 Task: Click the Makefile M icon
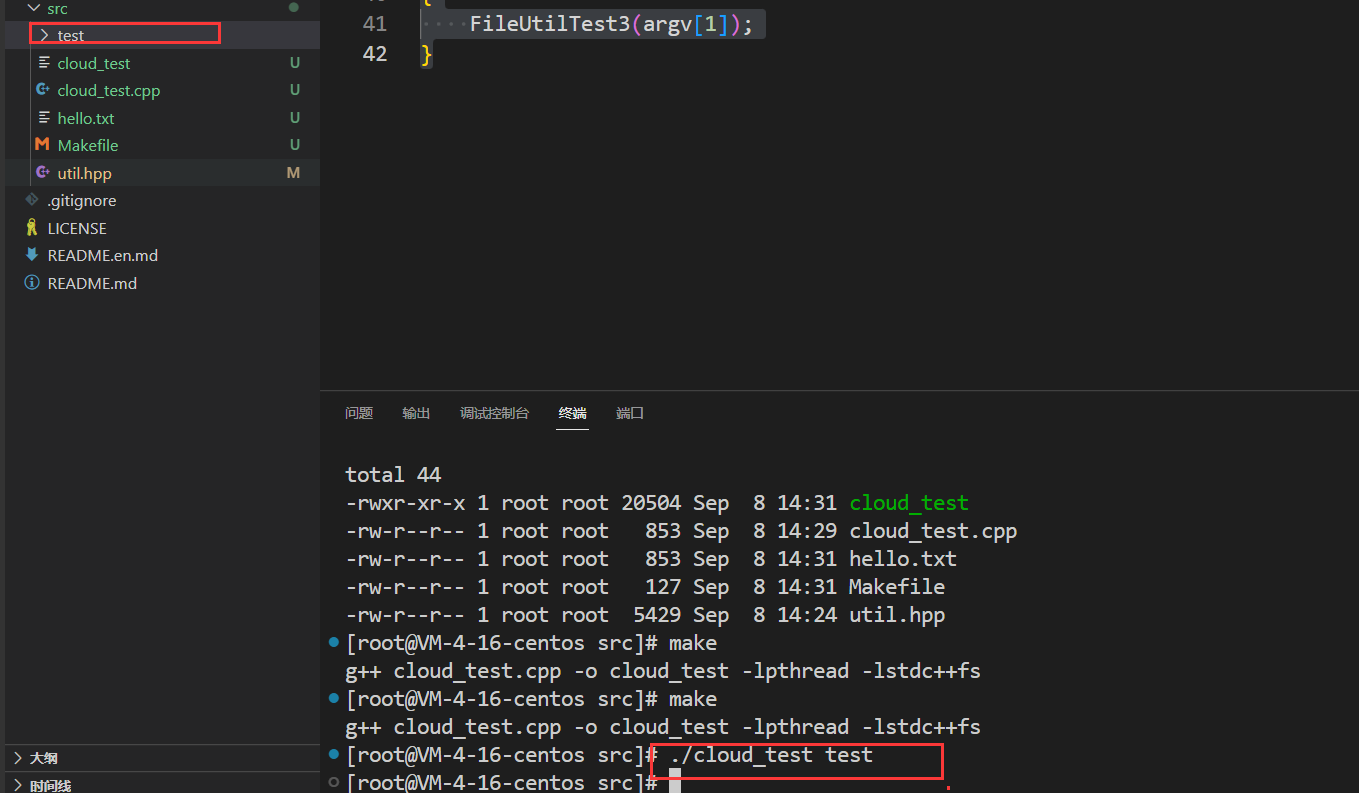click(42, 145)
